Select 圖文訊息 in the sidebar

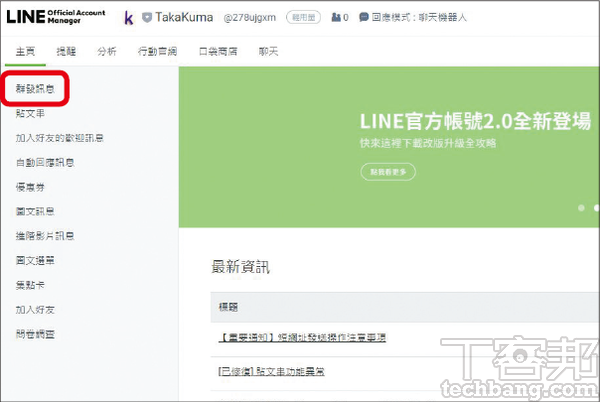point(35,212)
